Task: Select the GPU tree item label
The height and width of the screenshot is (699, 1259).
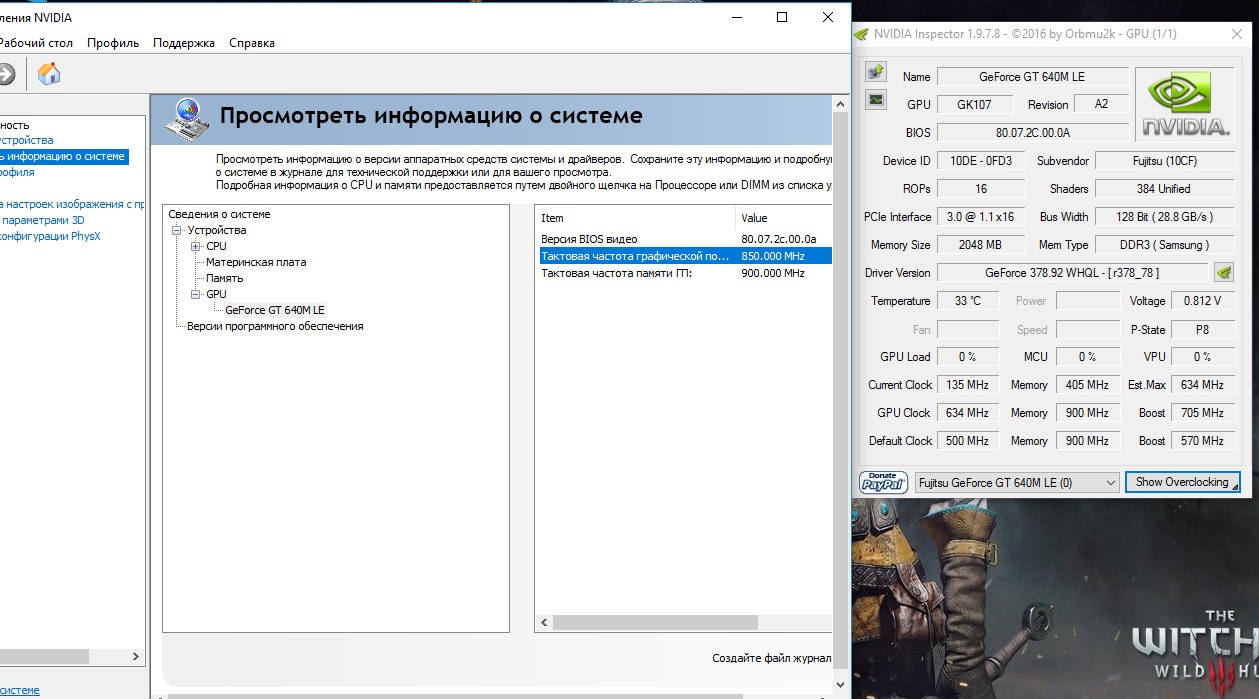Action: coord(216,294)
